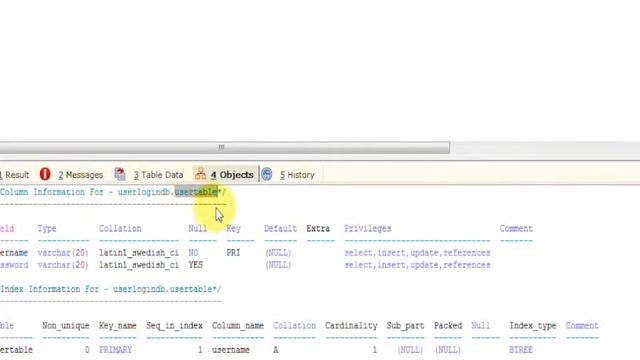The height and width of the screenshot is (360, 640).
Task: Click varchar(20) type in the username row
Action: [x=63, y=253]
